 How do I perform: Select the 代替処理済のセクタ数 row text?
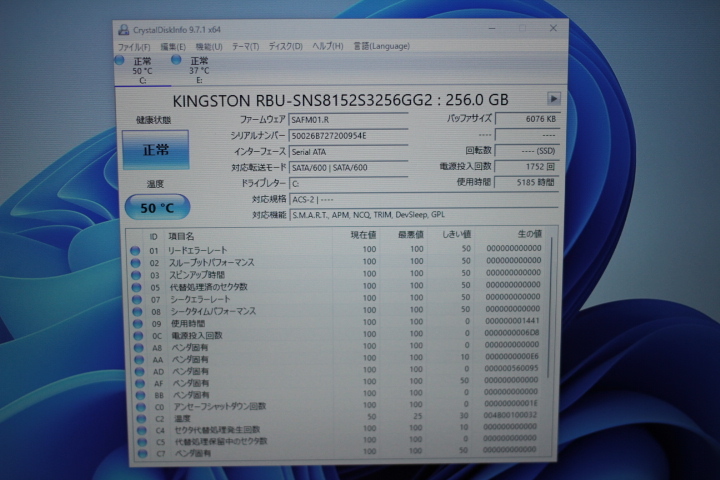pos(208,287)
